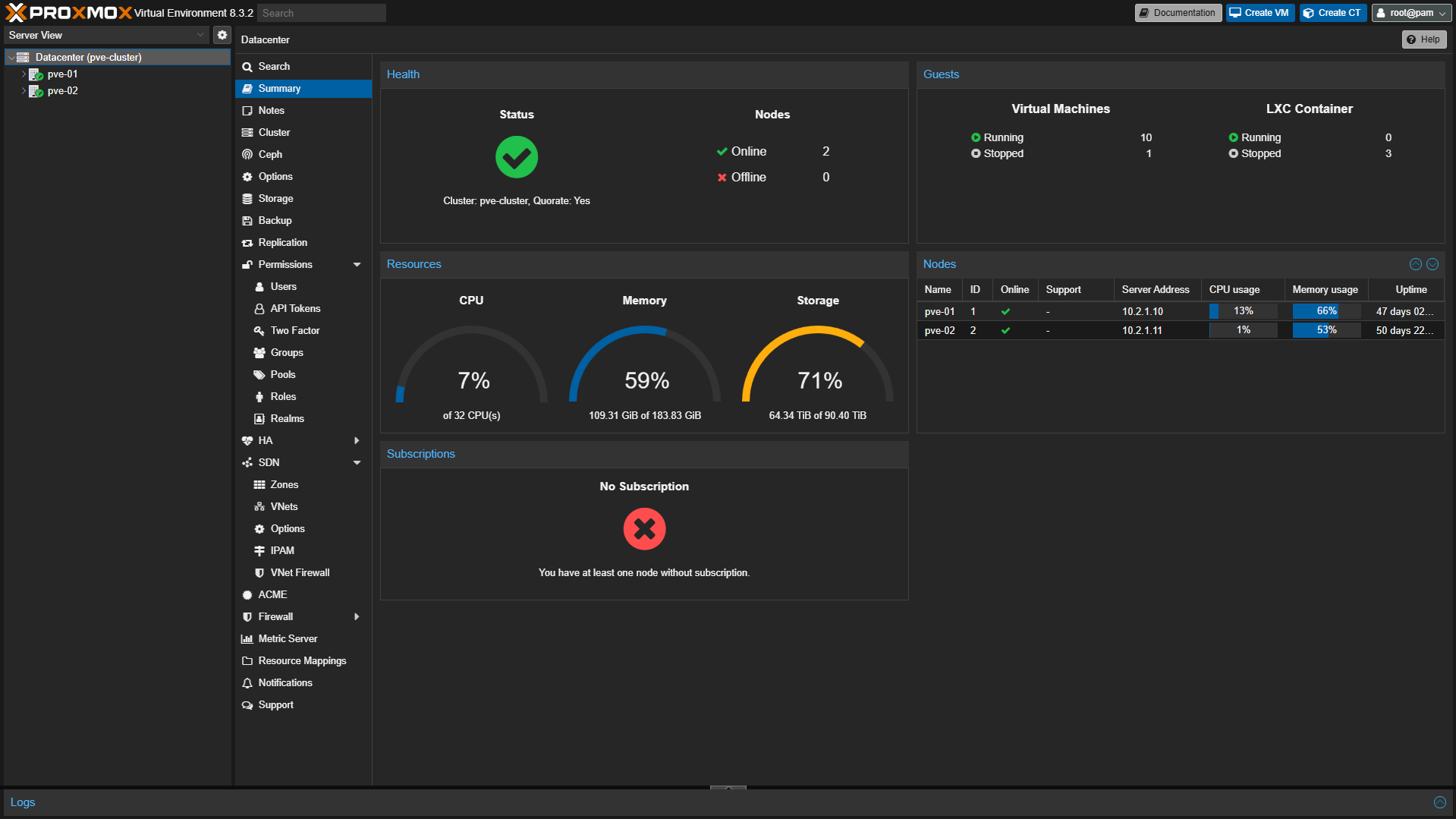Collapse the Permissions submenu arrow
Image resolution: width=1456 pixels, height=819 pixels.
357,265
